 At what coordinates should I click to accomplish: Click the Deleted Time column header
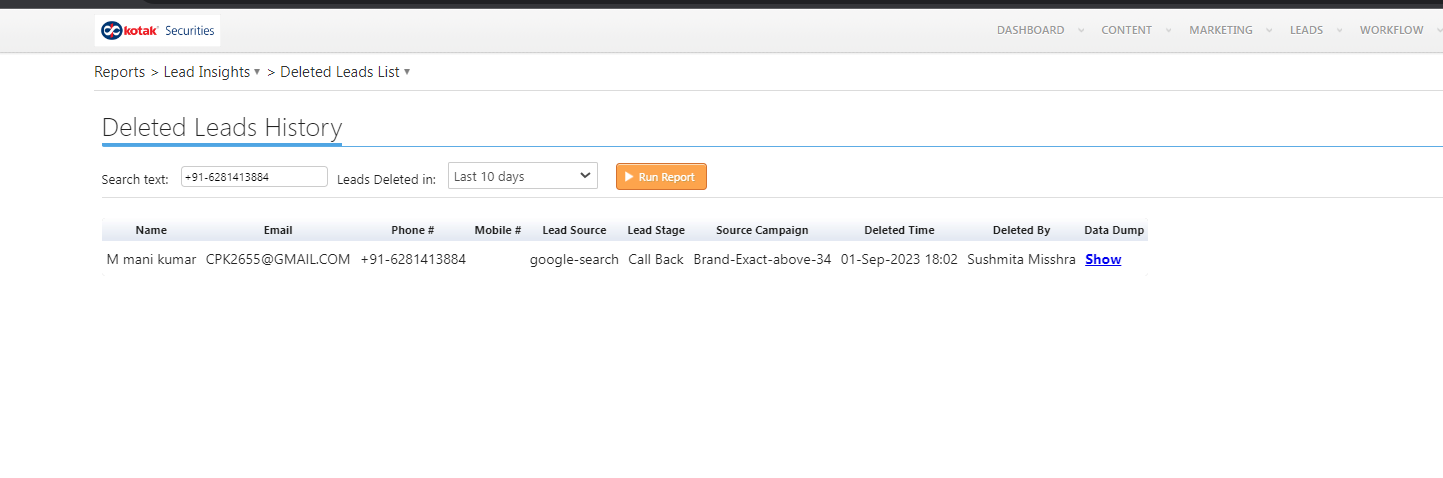coord(899,230)
